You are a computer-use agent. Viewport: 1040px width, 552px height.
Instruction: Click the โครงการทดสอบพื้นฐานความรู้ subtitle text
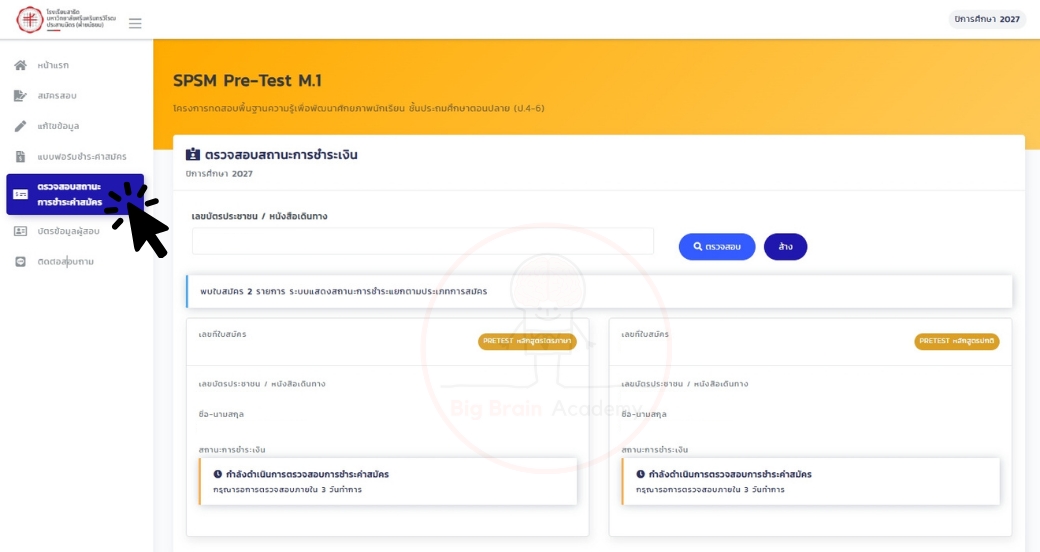pos(359,108)
